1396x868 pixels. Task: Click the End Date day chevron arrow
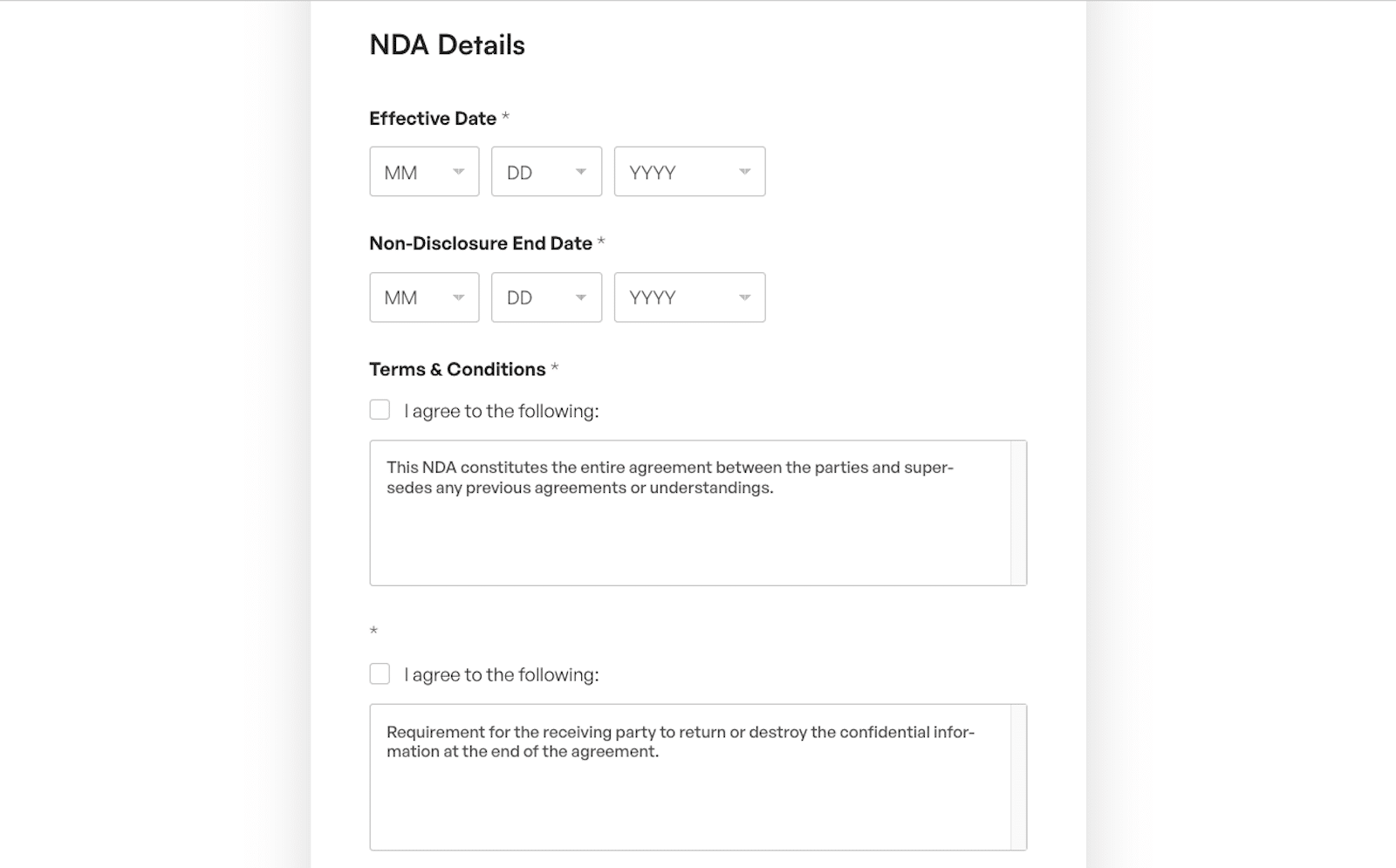click(x=582, y=297)
